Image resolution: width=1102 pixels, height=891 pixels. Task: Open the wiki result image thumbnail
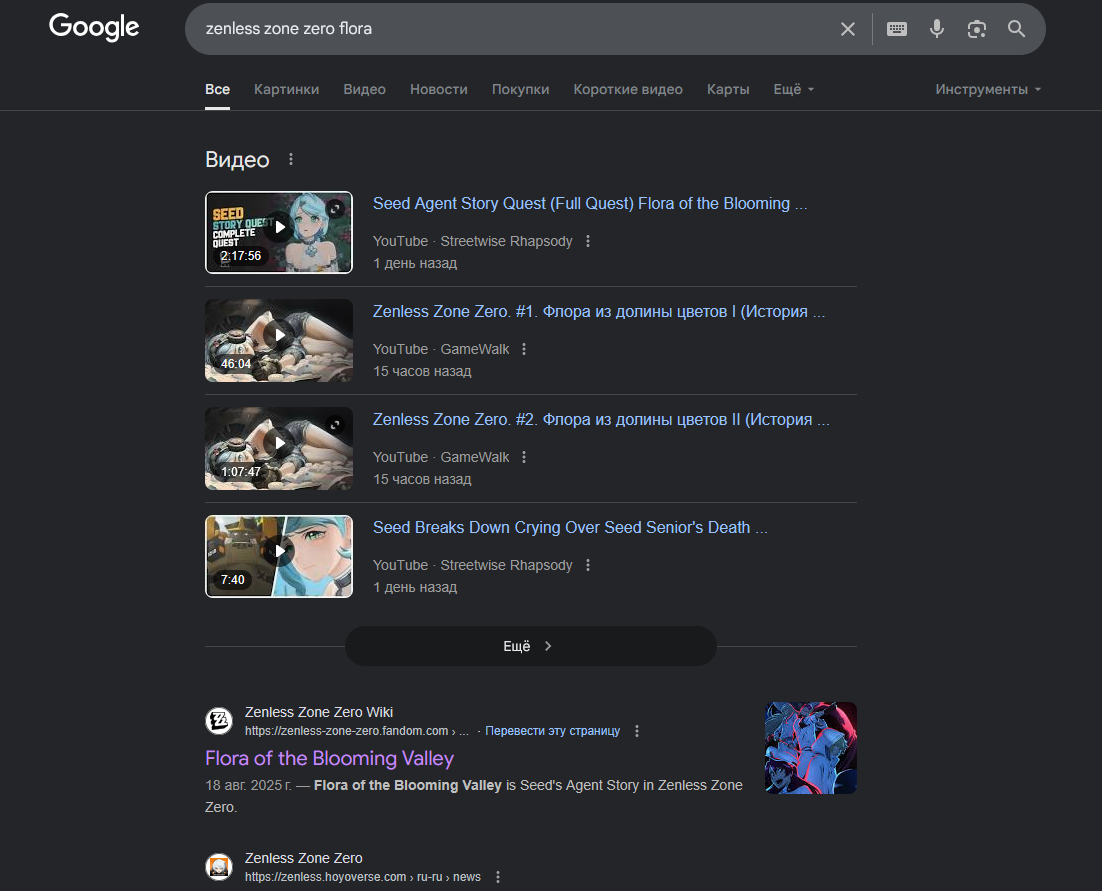click(x=810, y=748)
